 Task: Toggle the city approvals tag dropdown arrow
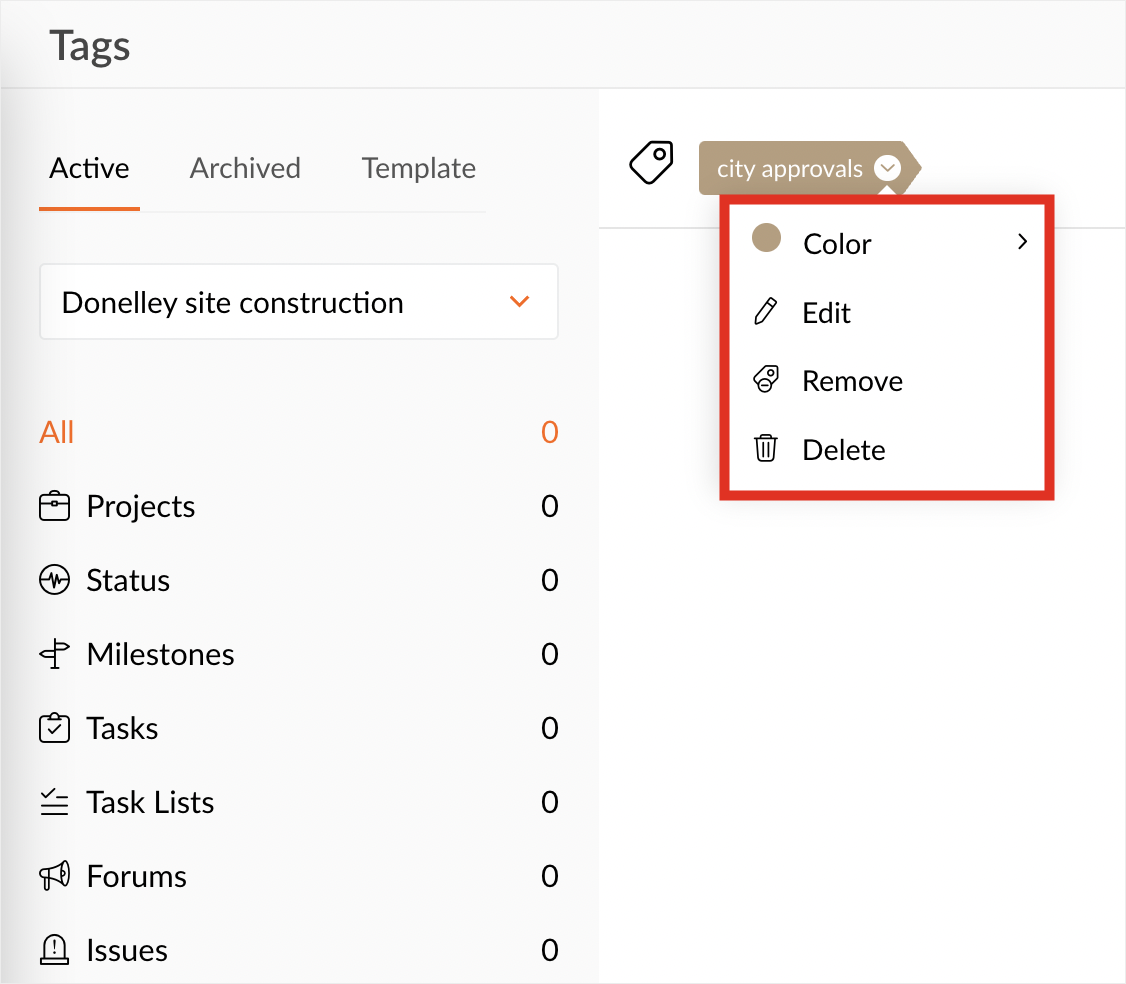tap(887, 168)
